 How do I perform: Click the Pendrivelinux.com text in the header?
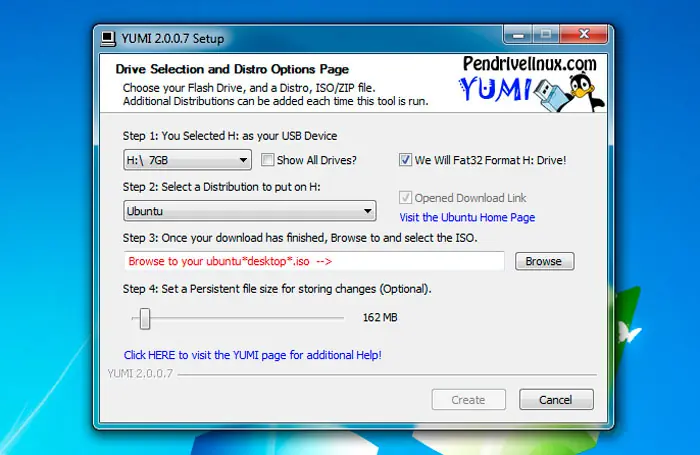pos(529,63)
